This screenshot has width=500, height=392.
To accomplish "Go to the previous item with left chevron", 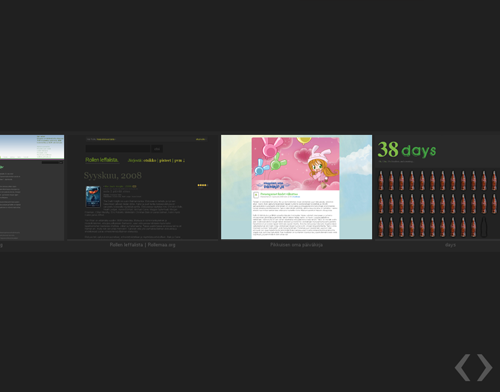I will [x=463, y=367].
